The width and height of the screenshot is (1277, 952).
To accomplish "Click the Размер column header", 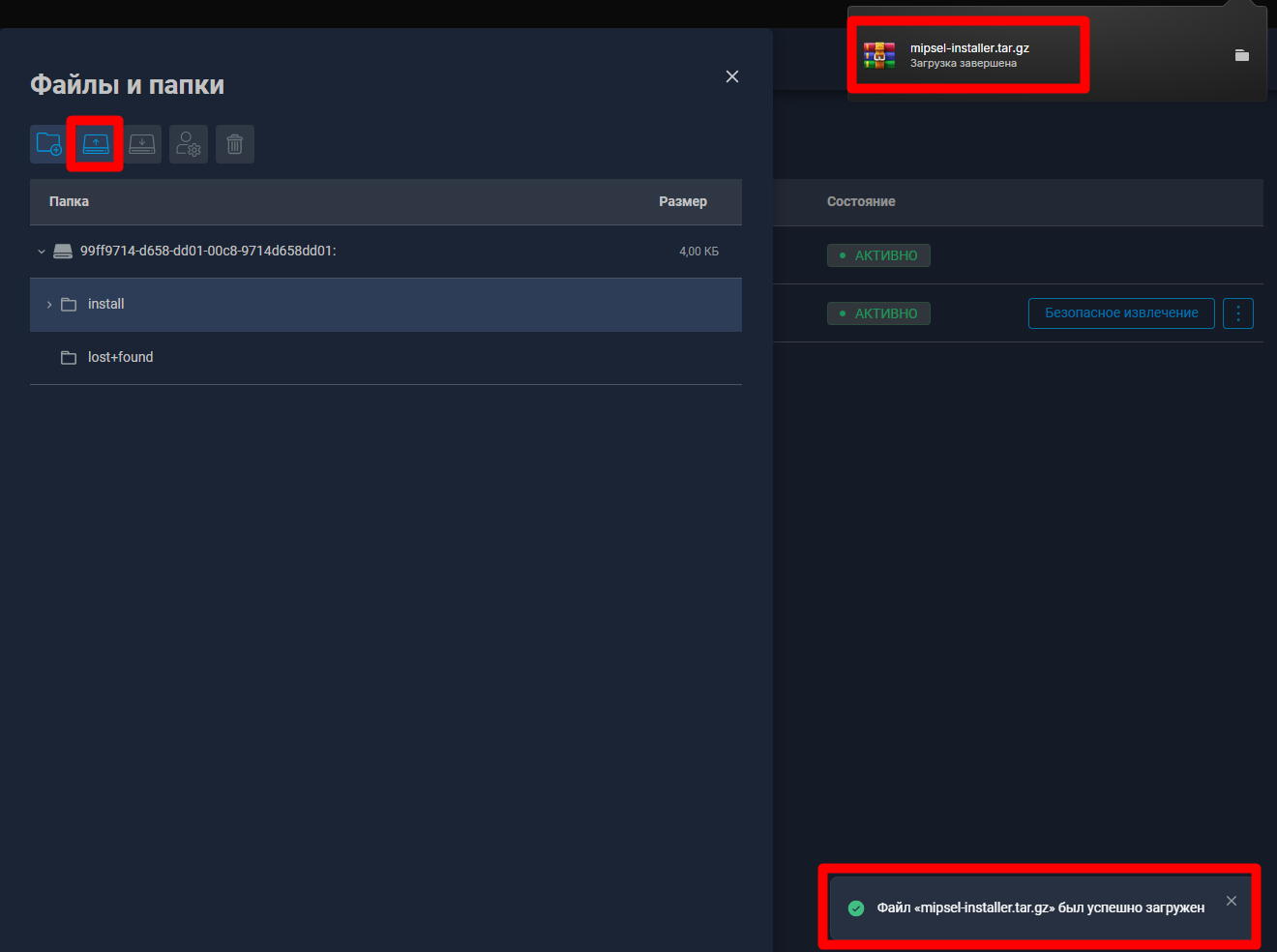I will 683,201.
